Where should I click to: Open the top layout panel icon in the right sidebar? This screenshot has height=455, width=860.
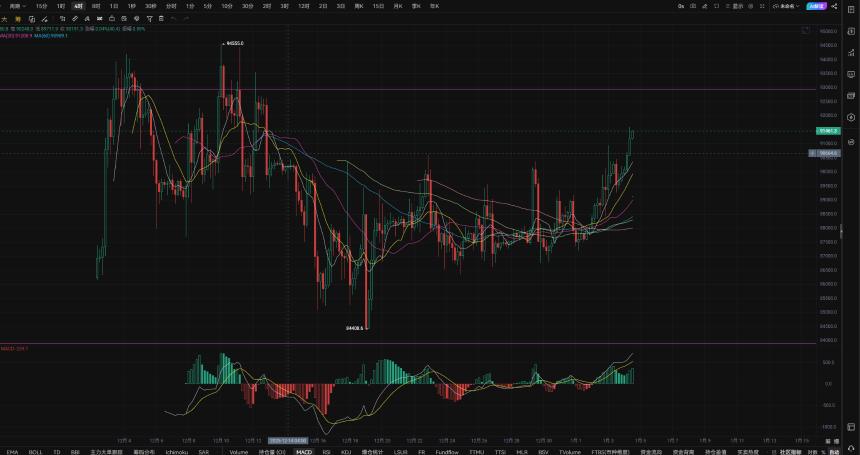click(851, 9)
